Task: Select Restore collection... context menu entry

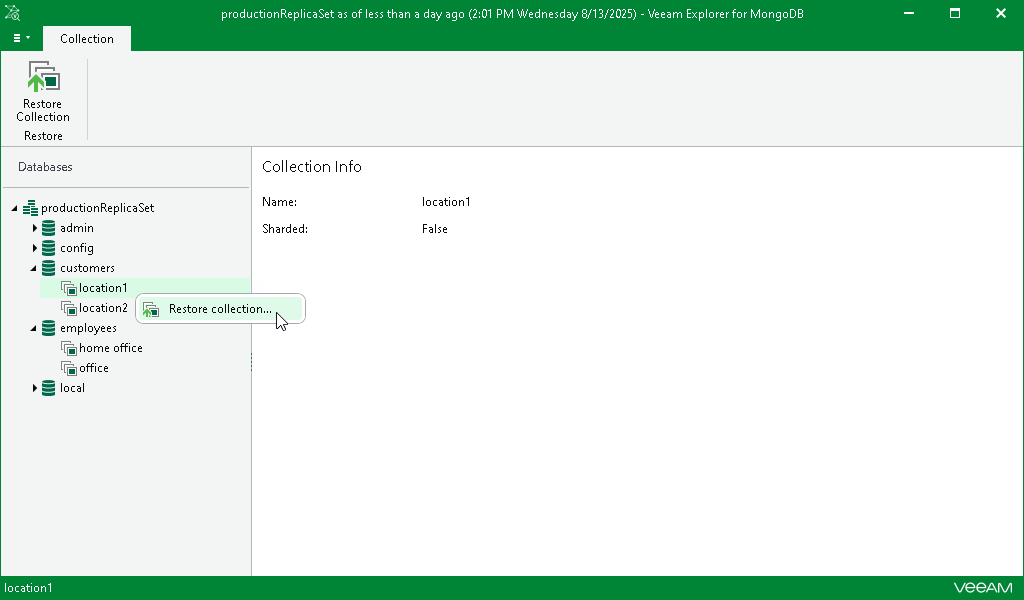Action: coord(220,309)
